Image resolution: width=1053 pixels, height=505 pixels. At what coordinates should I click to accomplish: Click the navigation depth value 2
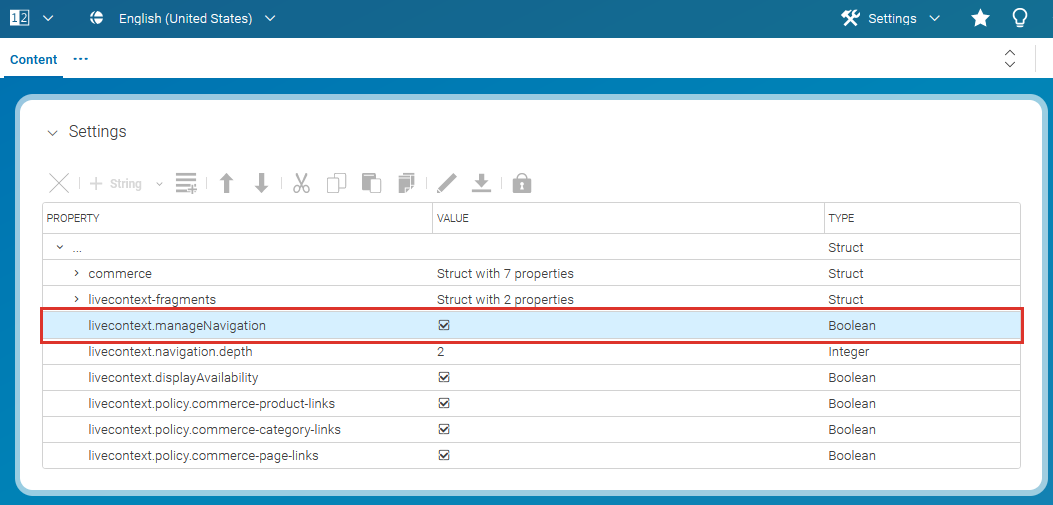click(441, 352)
